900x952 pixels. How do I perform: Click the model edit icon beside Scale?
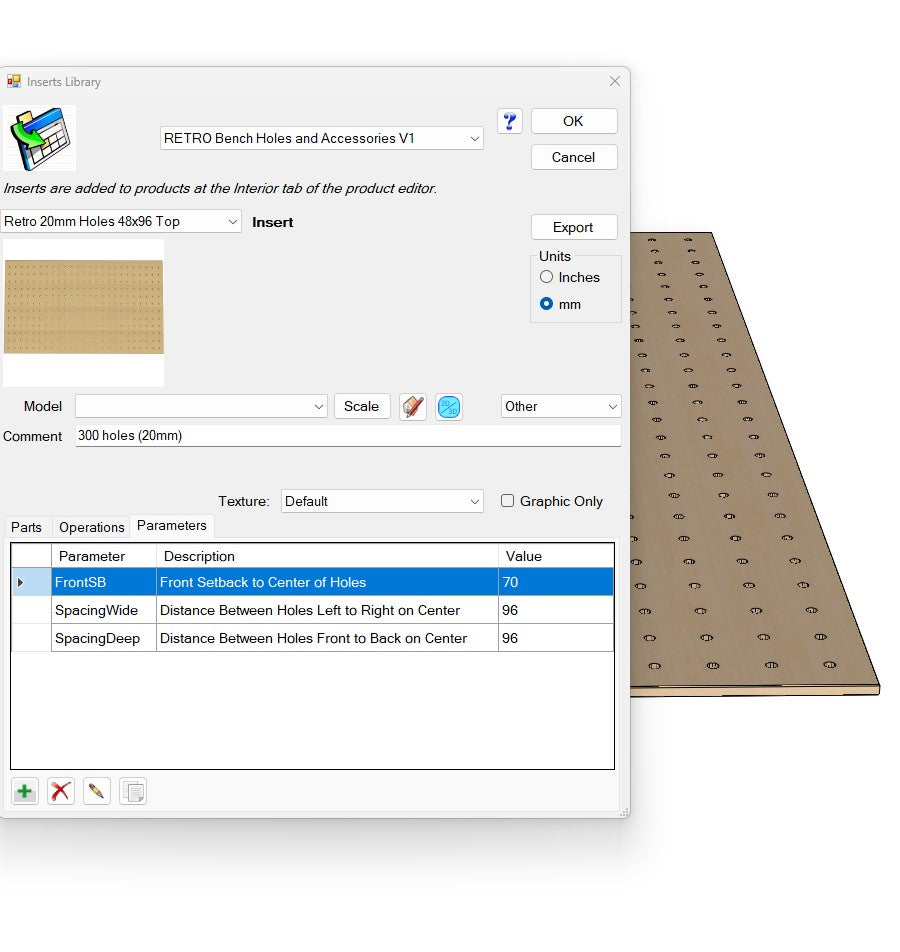pyautogui.click(x=413, y=407)
